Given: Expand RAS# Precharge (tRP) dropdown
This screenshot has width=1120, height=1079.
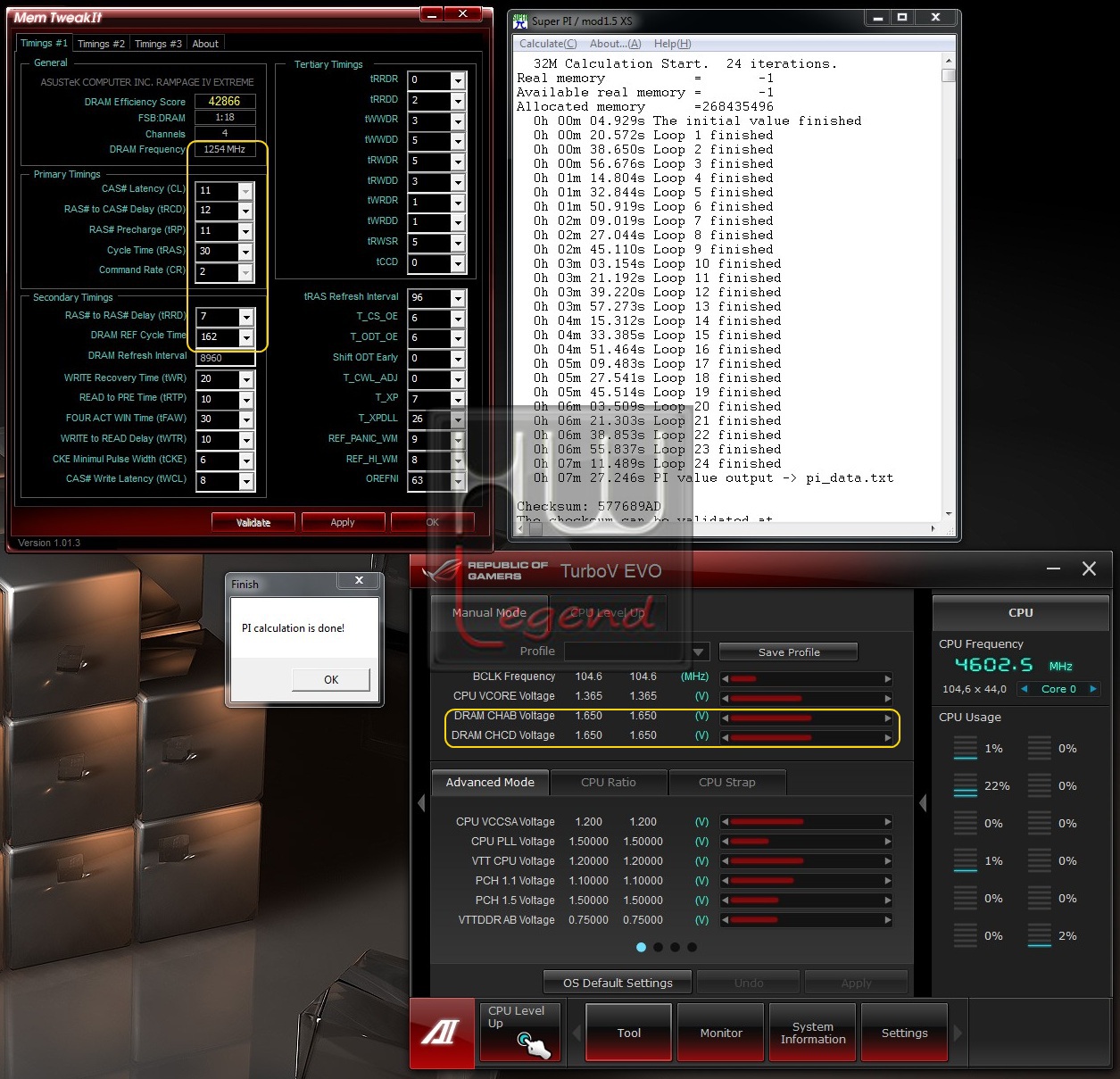Looking at the screenshot, I should coord(245,231).
